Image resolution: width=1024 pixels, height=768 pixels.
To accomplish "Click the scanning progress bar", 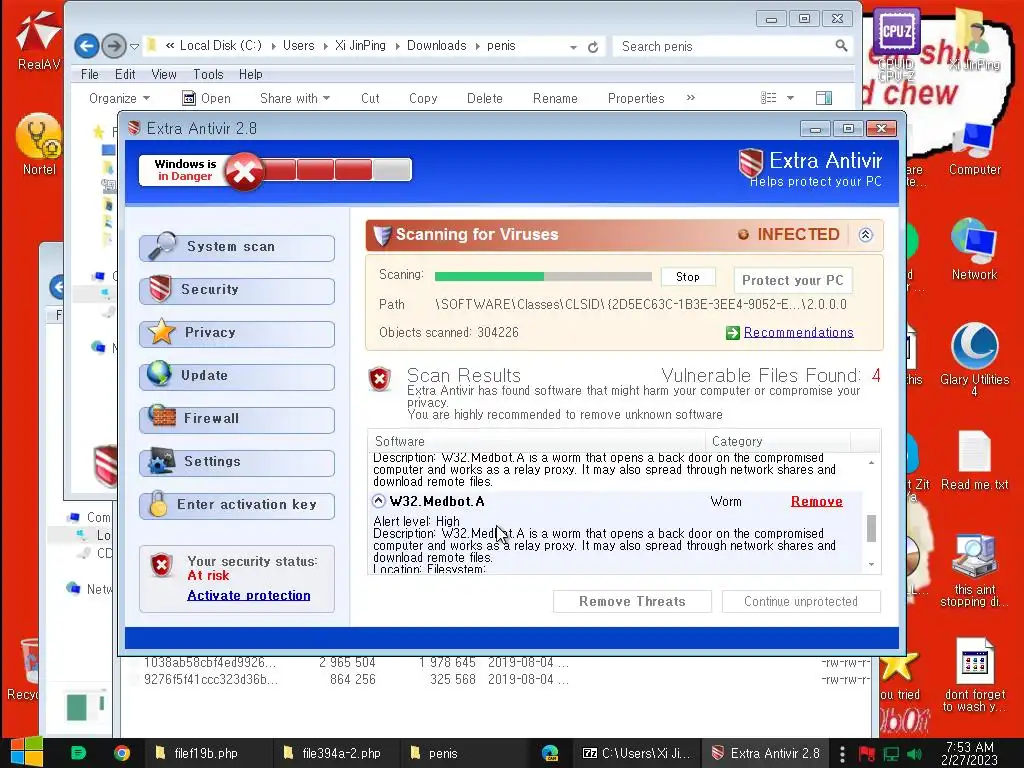I will click(x=543, y=276).
